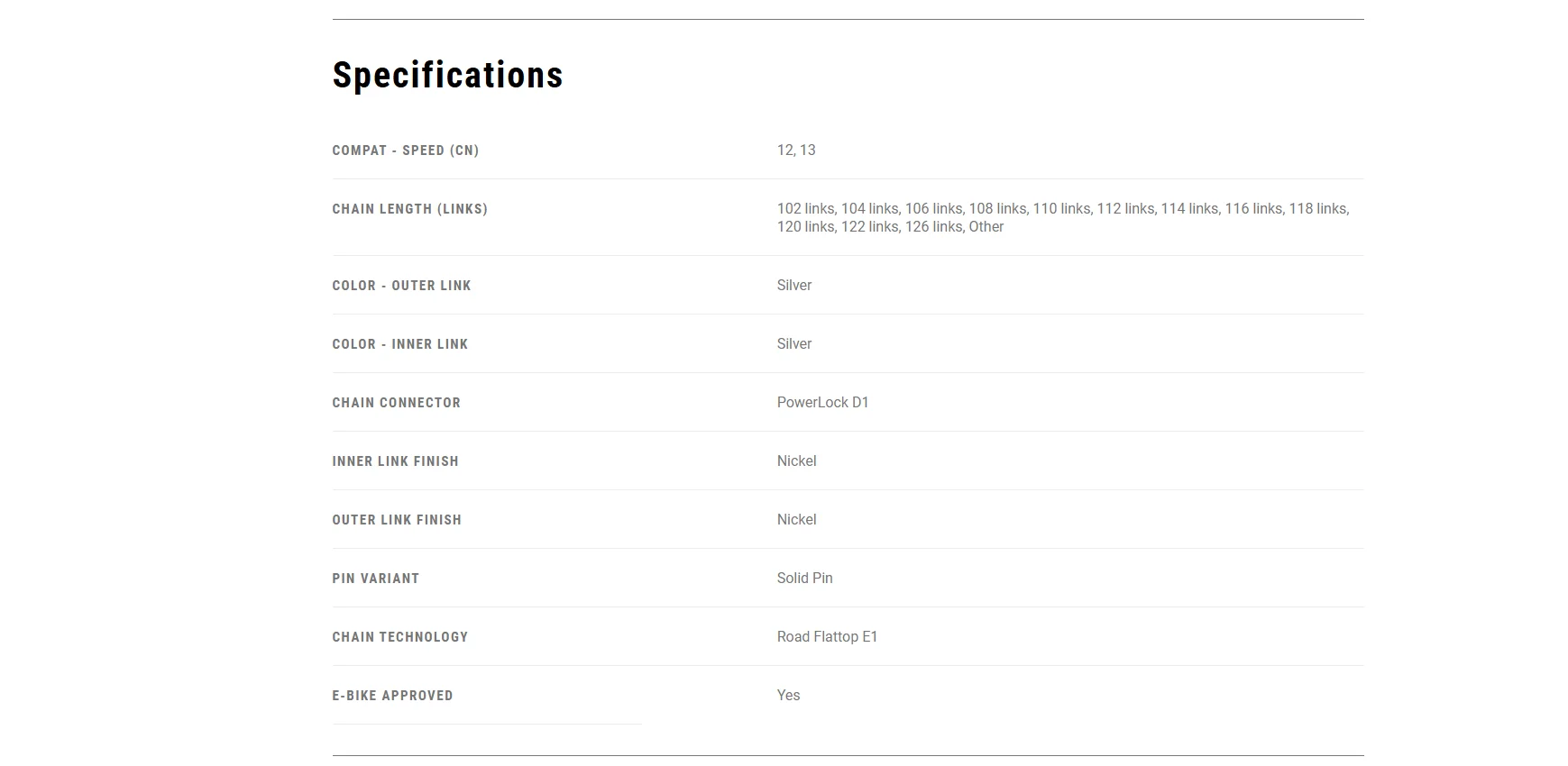
Task: Select the Road Flattop E1 value
Action: (828, 637)
